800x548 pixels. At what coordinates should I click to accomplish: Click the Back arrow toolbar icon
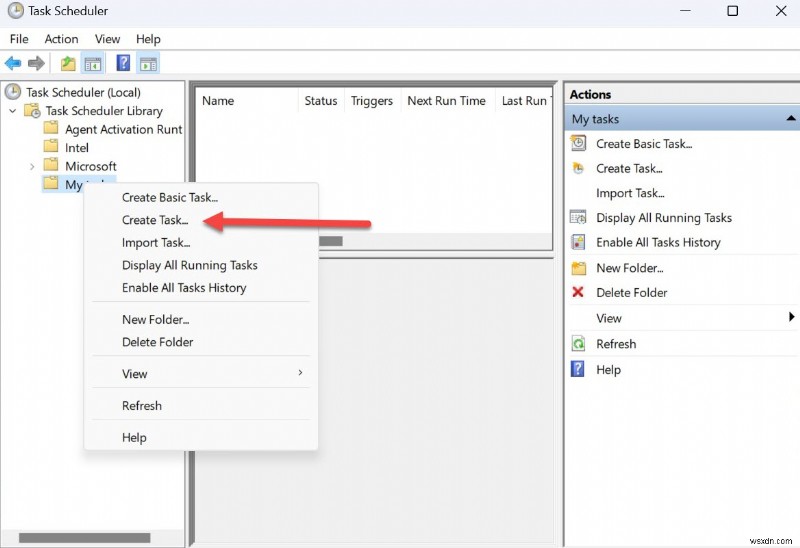pos(13,64)
